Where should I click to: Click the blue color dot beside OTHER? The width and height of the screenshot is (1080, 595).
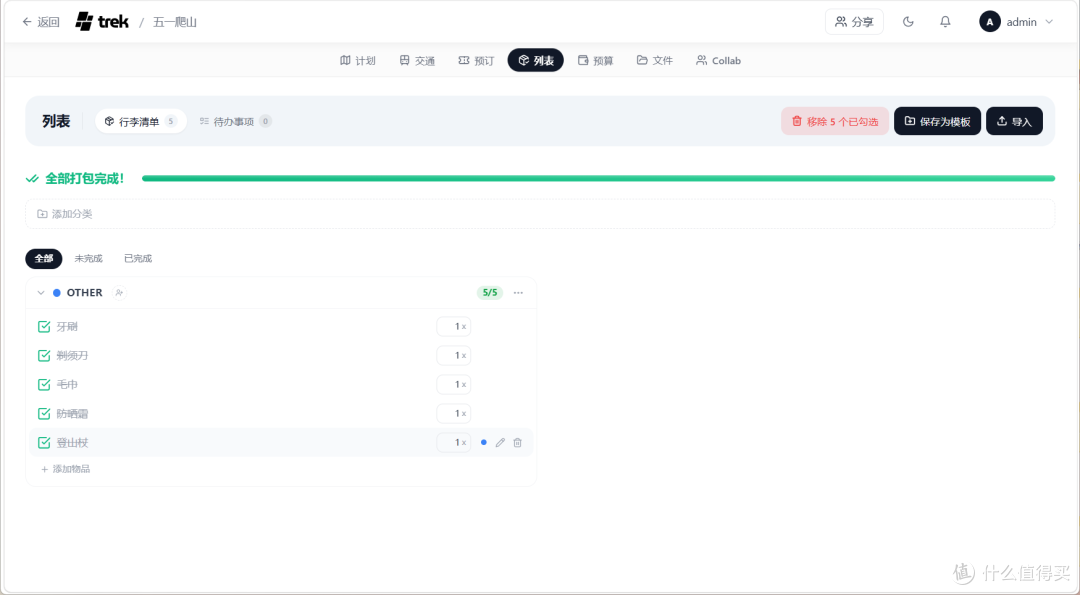56,293
